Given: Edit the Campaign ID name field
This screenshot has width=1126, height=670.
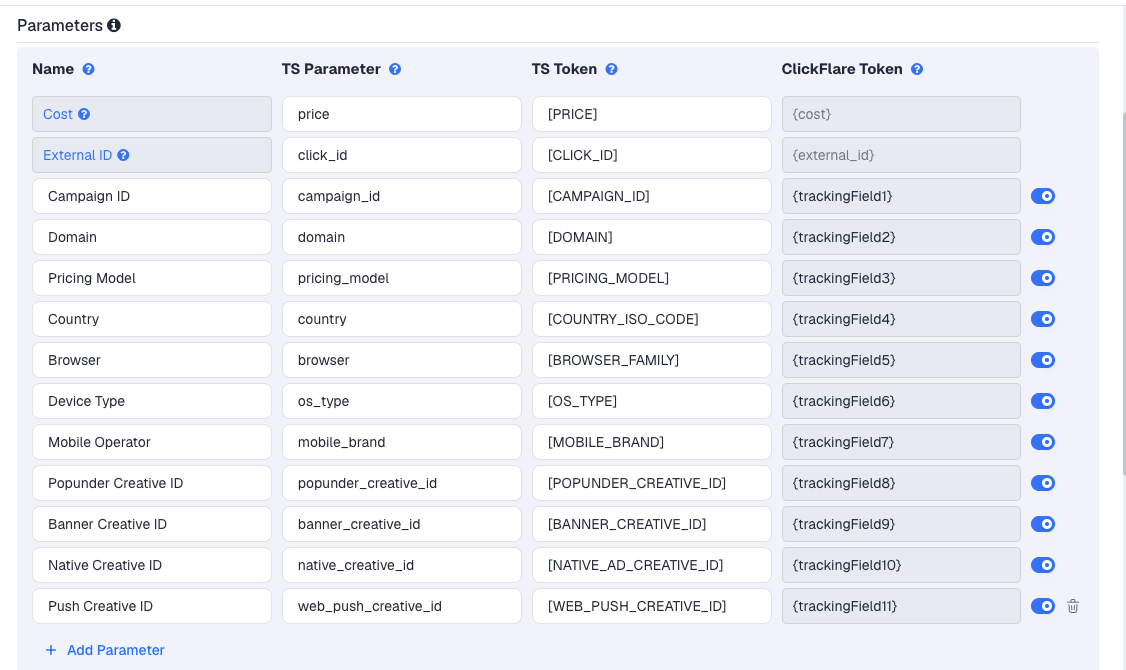Looking at the screenshot, I should [152, 196].
